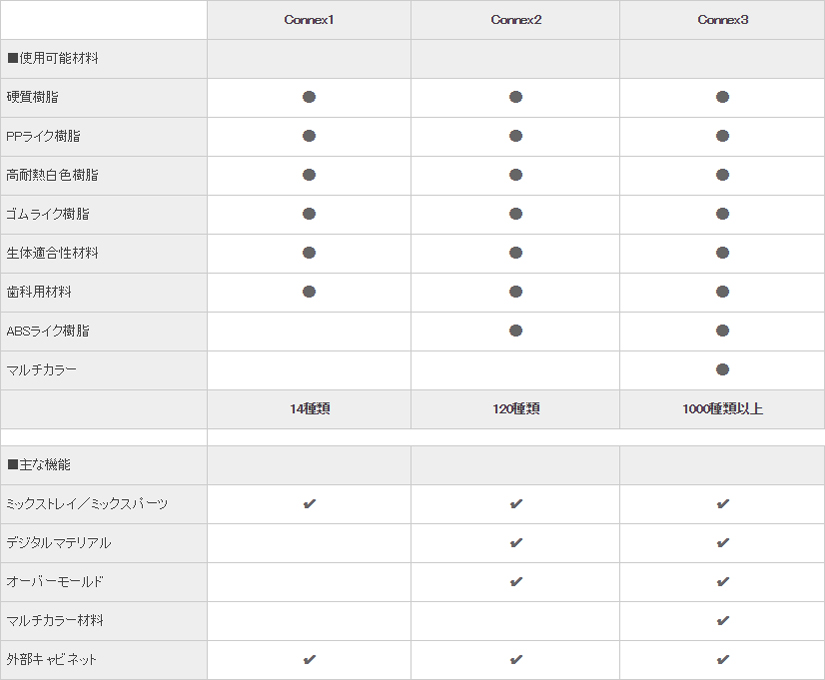The width and height of the screenshot is (825, 680).
Task: Select the マルチカラー材料 row label
Action: 55,621
